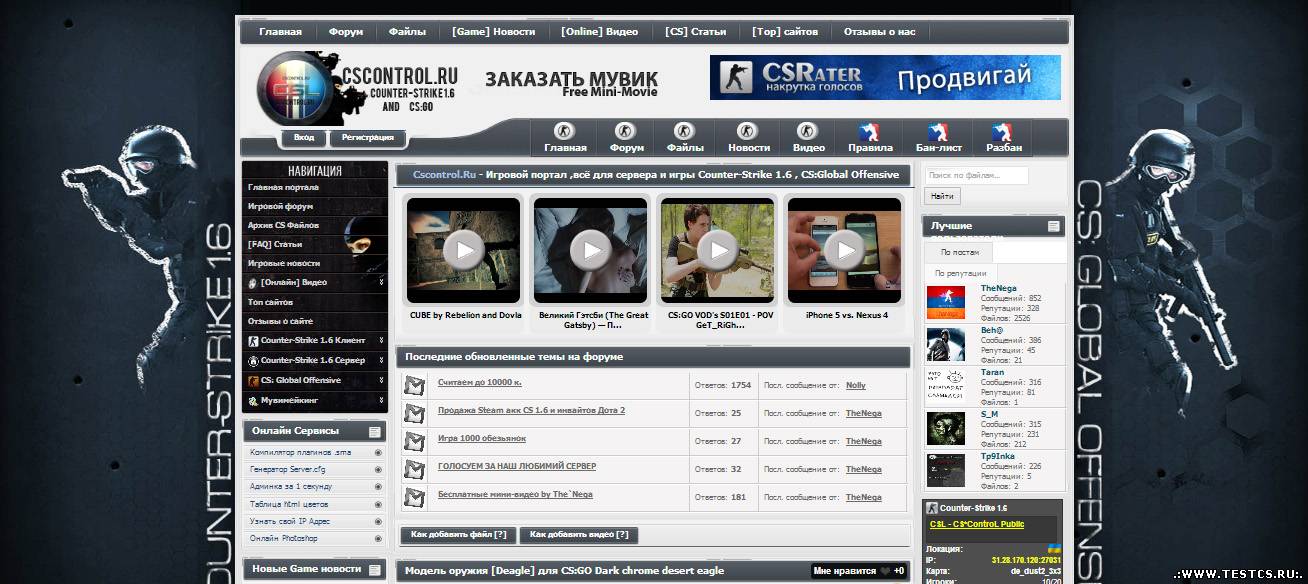
Task: Click 'Как добавить файл [?]' button
Action: pyautogui.click(x=459, y=535)
